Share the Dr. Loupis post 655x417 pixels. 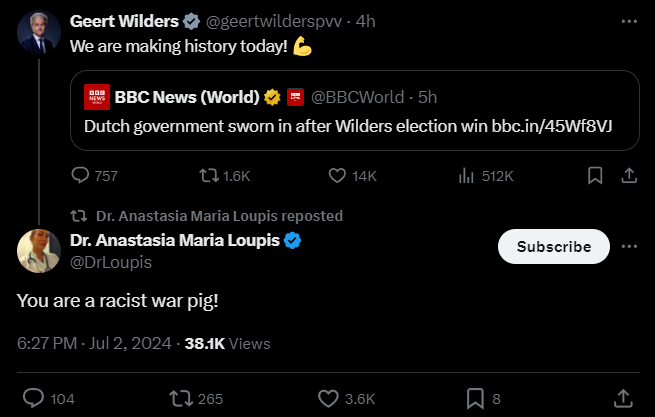point(621,398)
